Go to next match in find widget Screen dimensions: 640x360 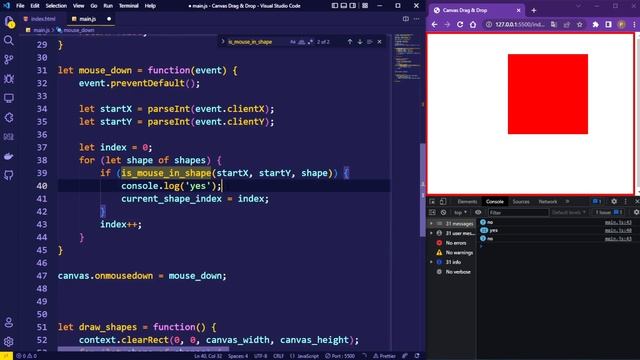[360, 42]
